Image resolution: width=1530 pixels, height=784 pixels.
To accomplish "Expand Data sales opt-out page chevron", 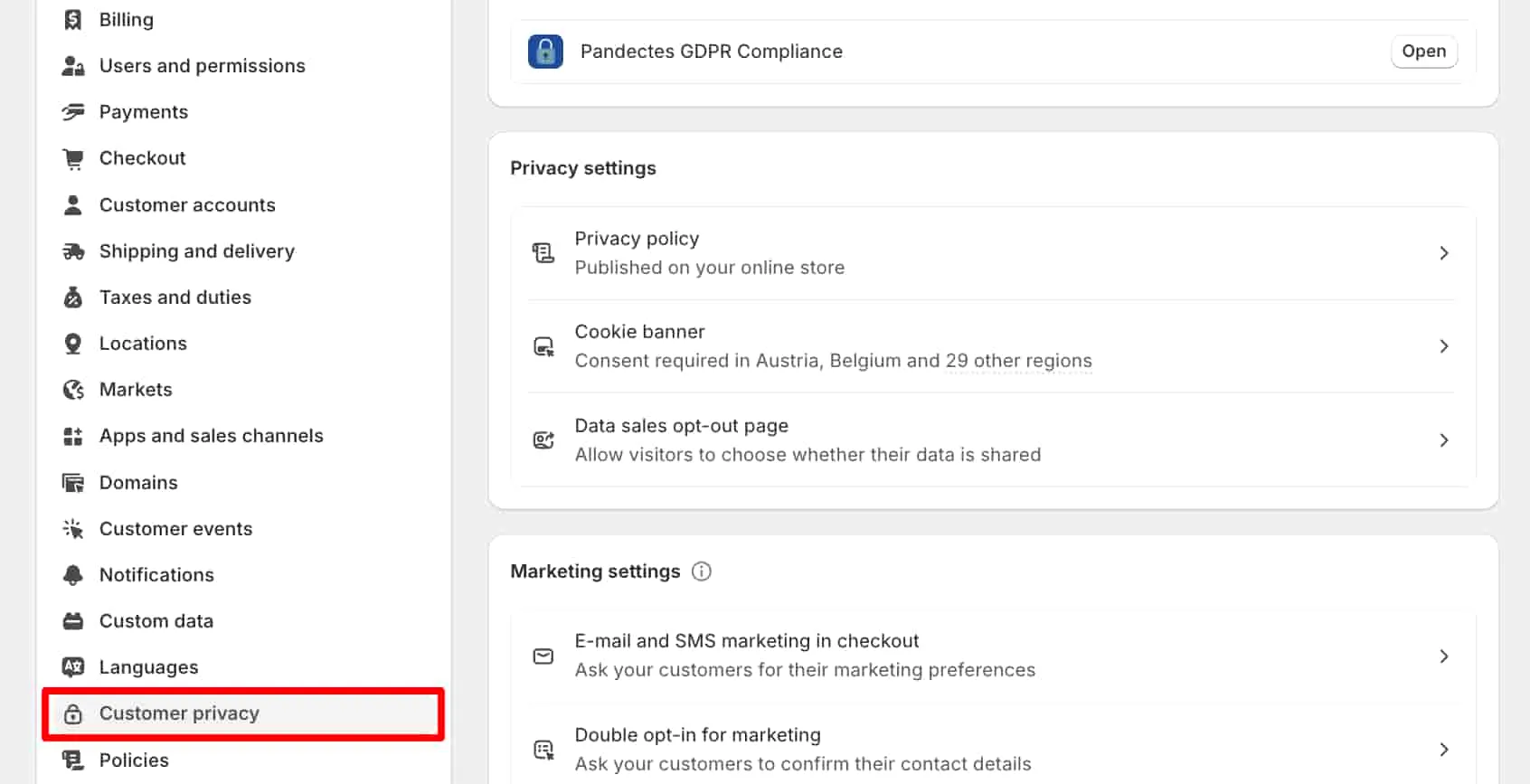I will coord(1444,440).
